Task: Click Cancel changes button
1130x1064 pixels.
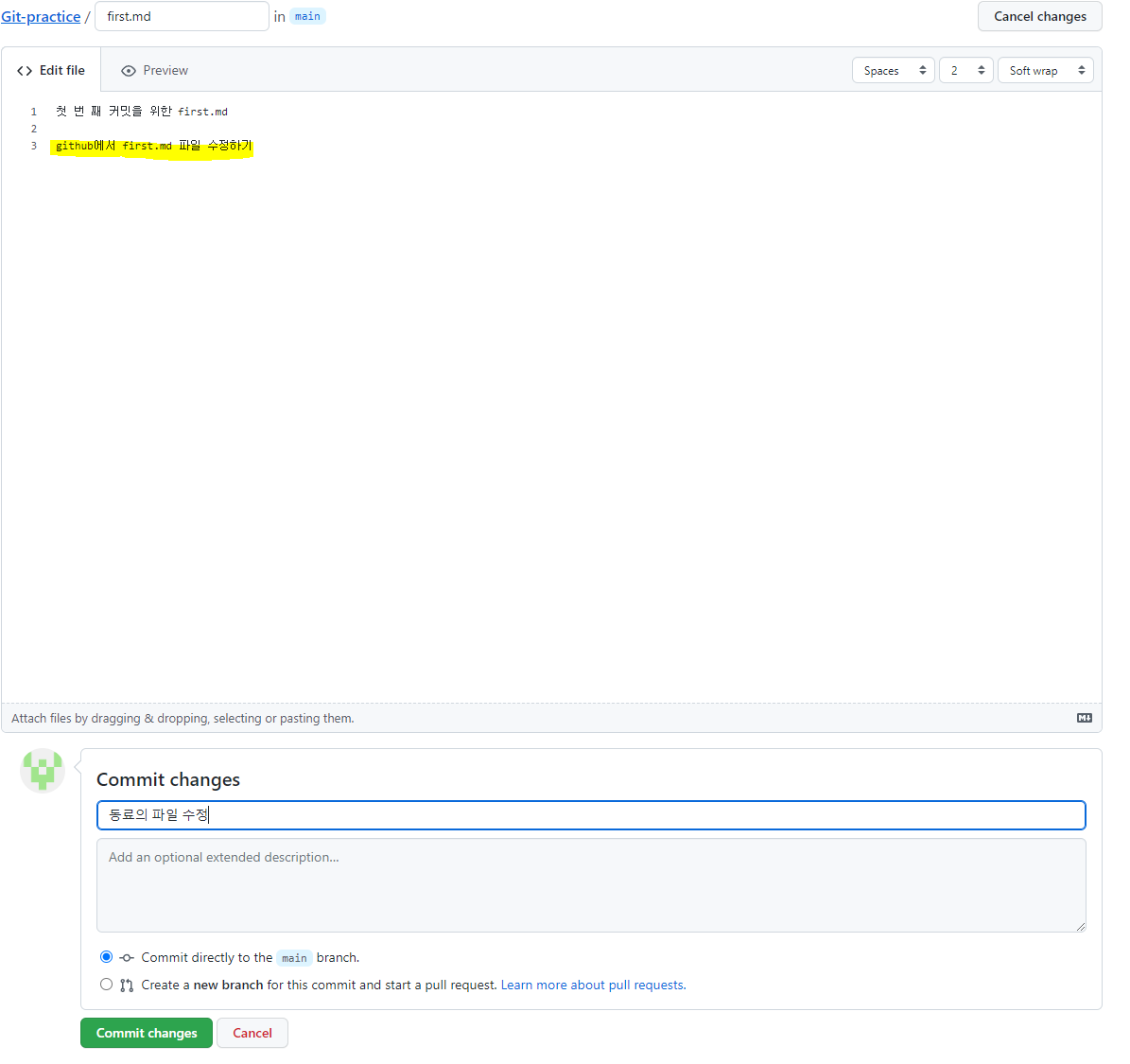Action: 1039,16
